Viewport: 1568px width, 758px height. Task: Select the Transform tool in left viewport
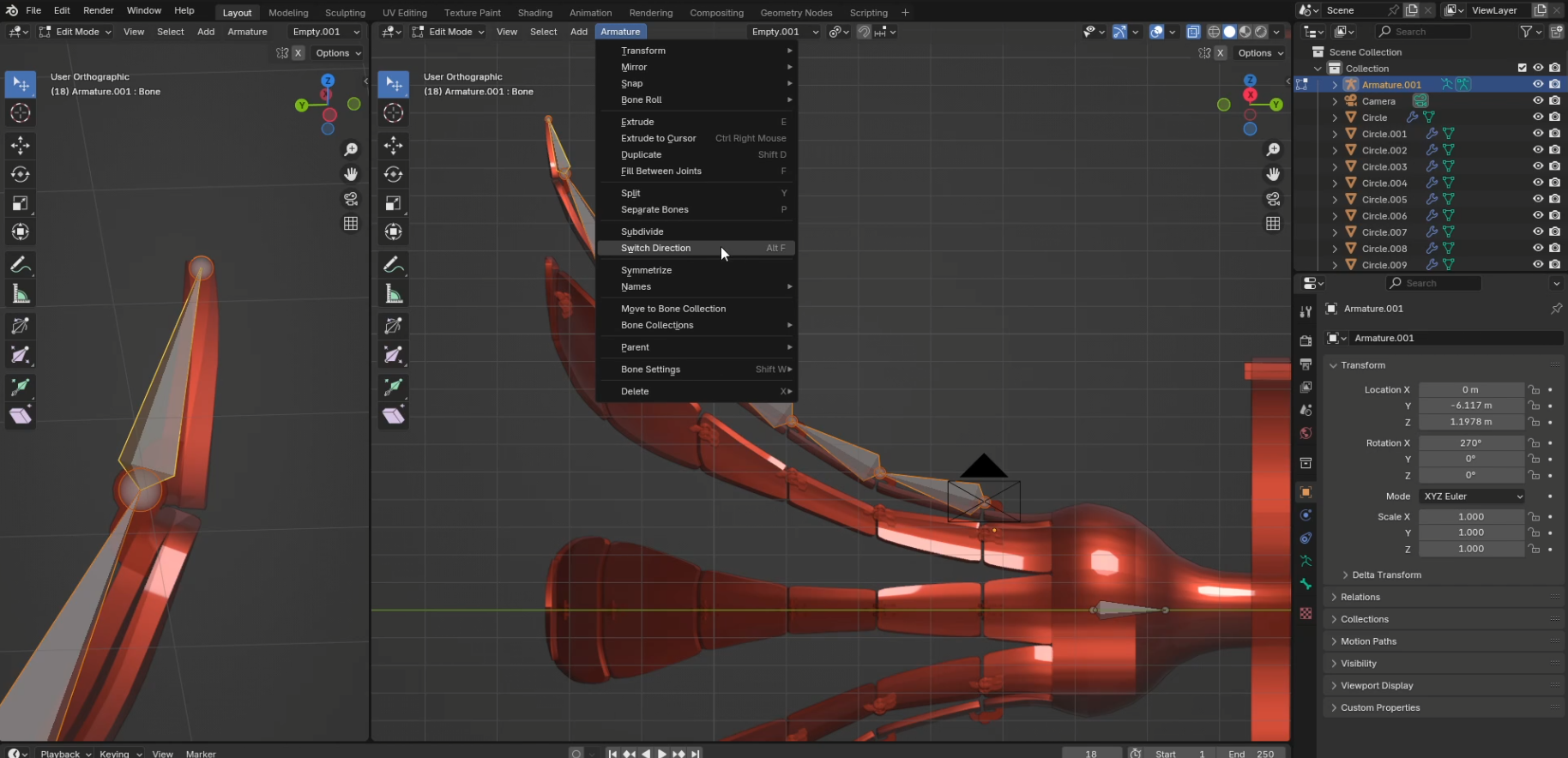click(21, 232)
